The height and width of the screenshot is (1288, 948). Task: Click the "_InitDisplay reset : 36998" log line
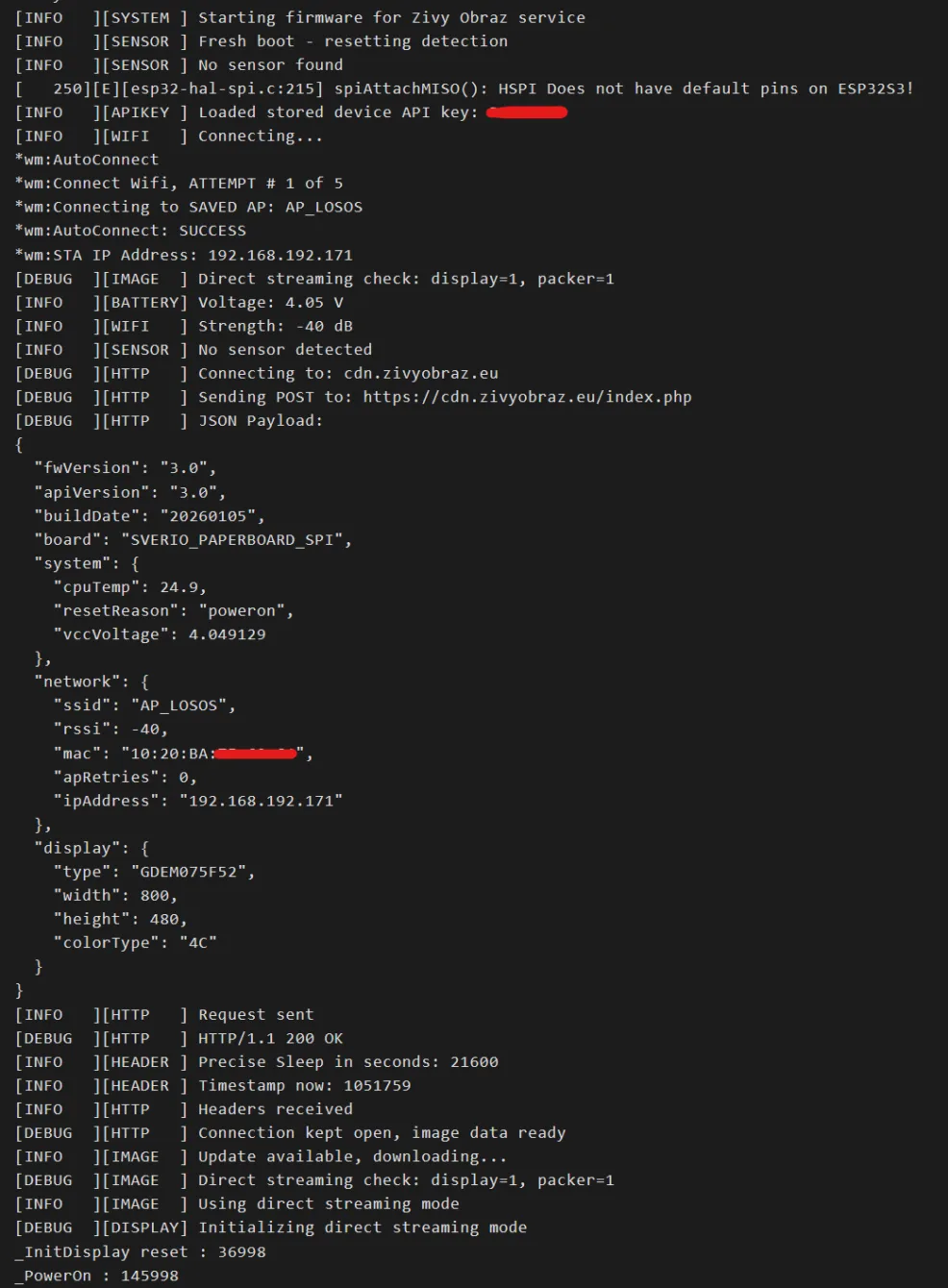point(140,1251)
